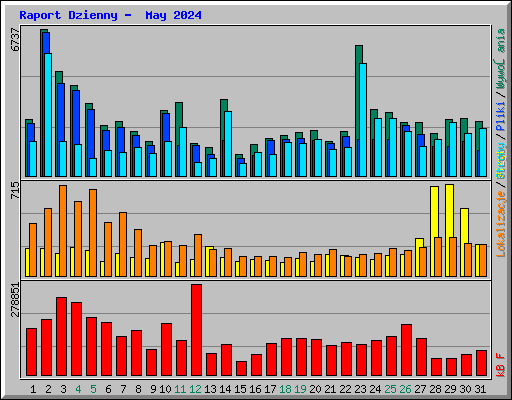Click the green weekend label day 25
The height and width of the screenshot is (400, 512).
[390, 389]
